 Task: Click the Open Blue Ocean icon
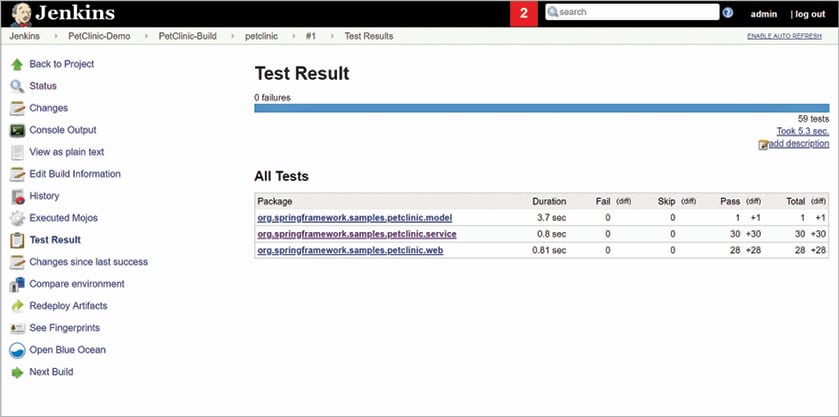click(17, 350)
